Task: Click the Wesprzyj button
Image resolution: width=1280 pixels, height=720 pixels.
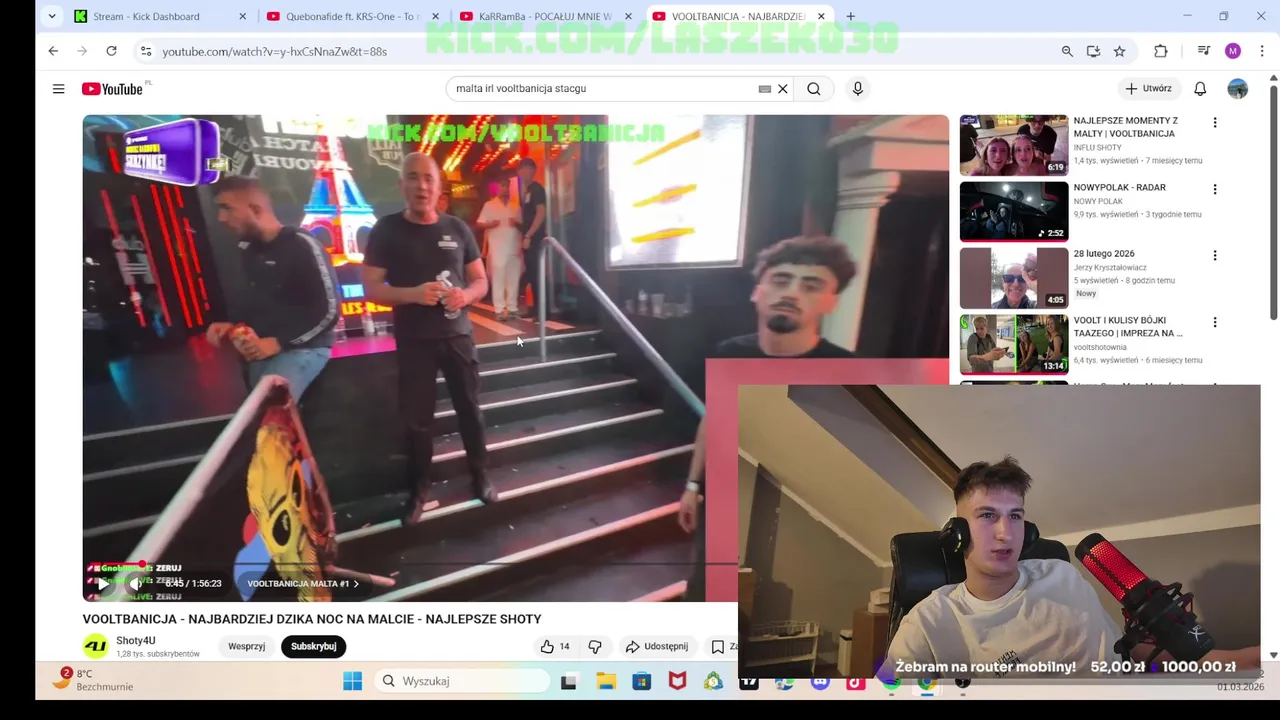Action: pyautogui.click(x=246, y=647)
